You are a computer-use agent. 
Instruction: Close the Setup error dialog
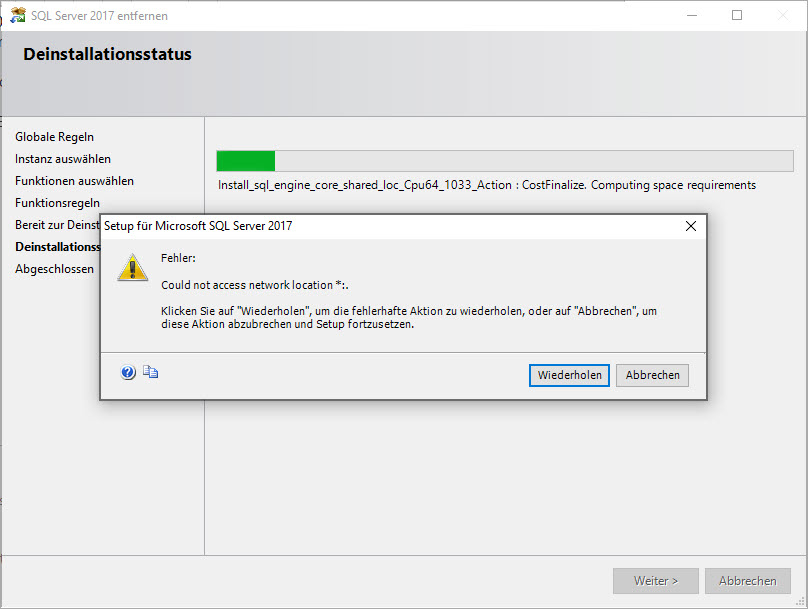click(x=691, y=226)
